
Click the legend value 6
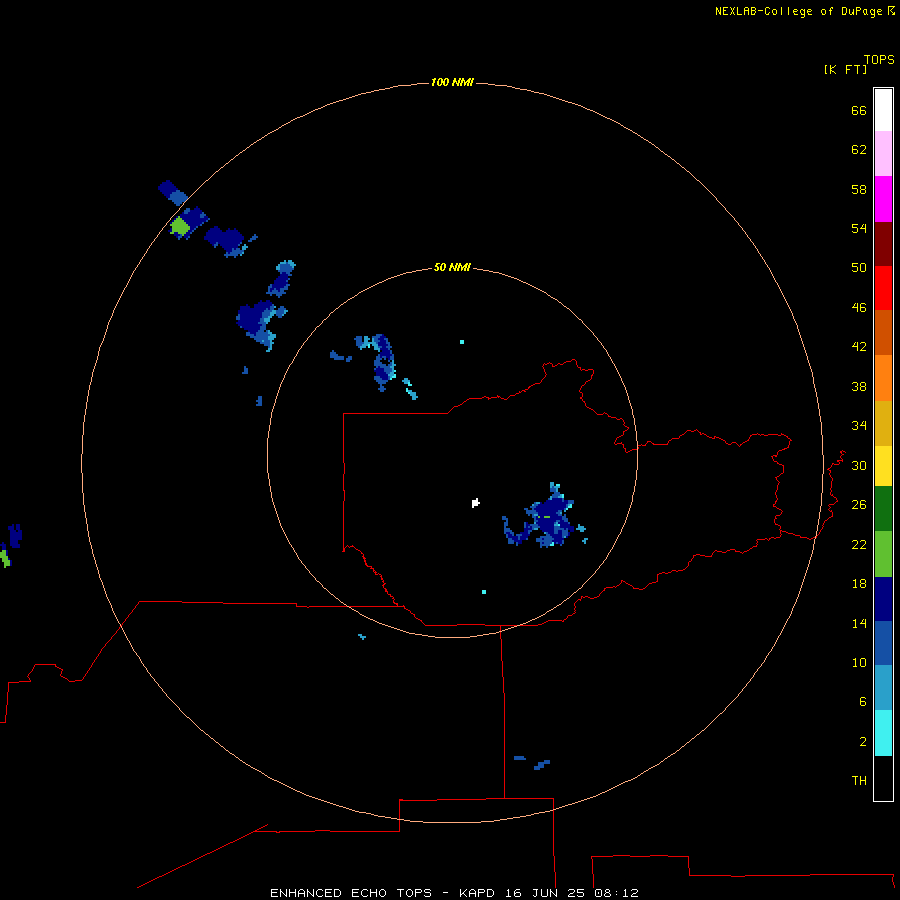pos(863,701)
